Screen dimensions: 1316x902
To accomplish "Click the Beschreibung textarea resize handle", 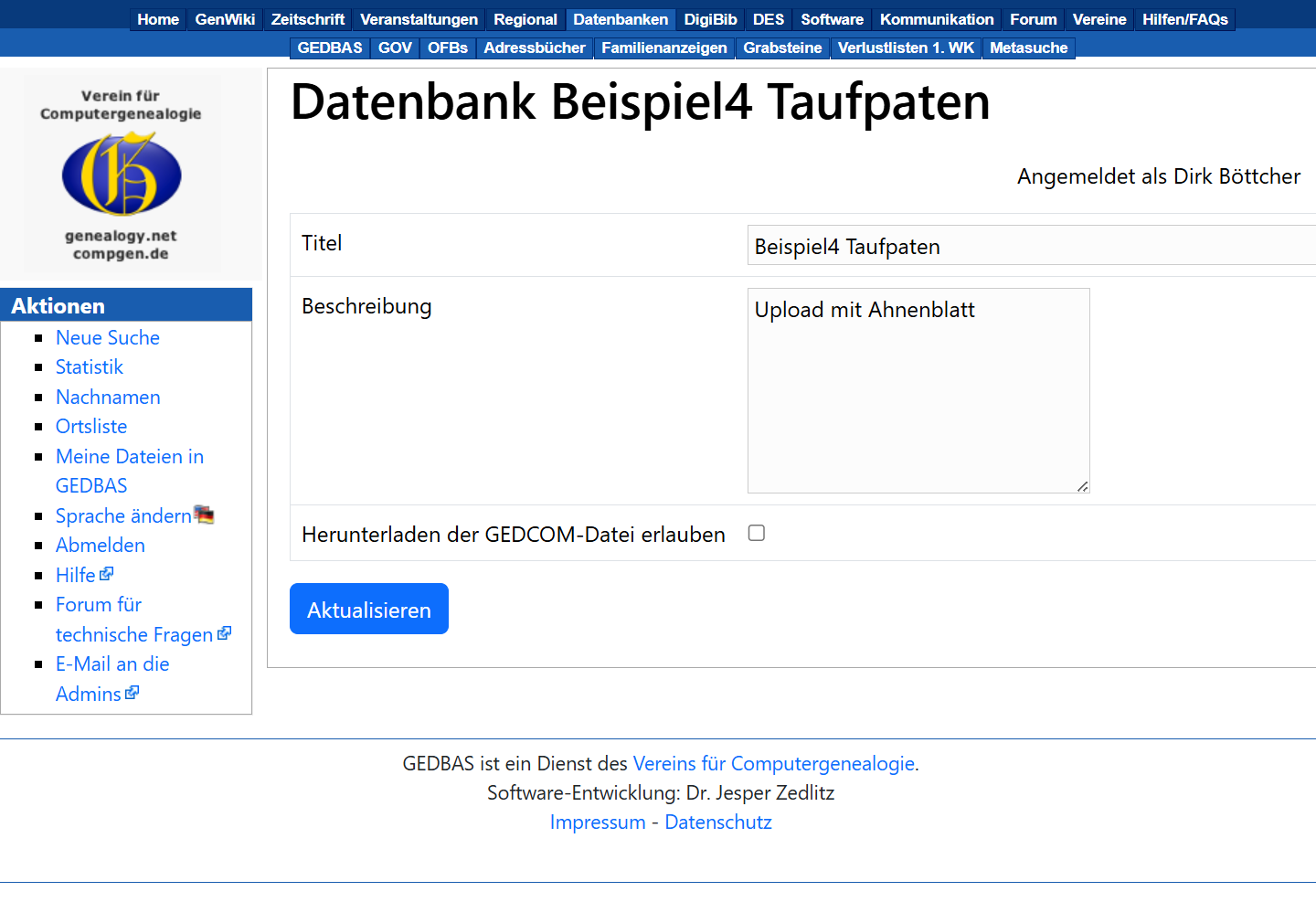I will tap(1082, 486).
